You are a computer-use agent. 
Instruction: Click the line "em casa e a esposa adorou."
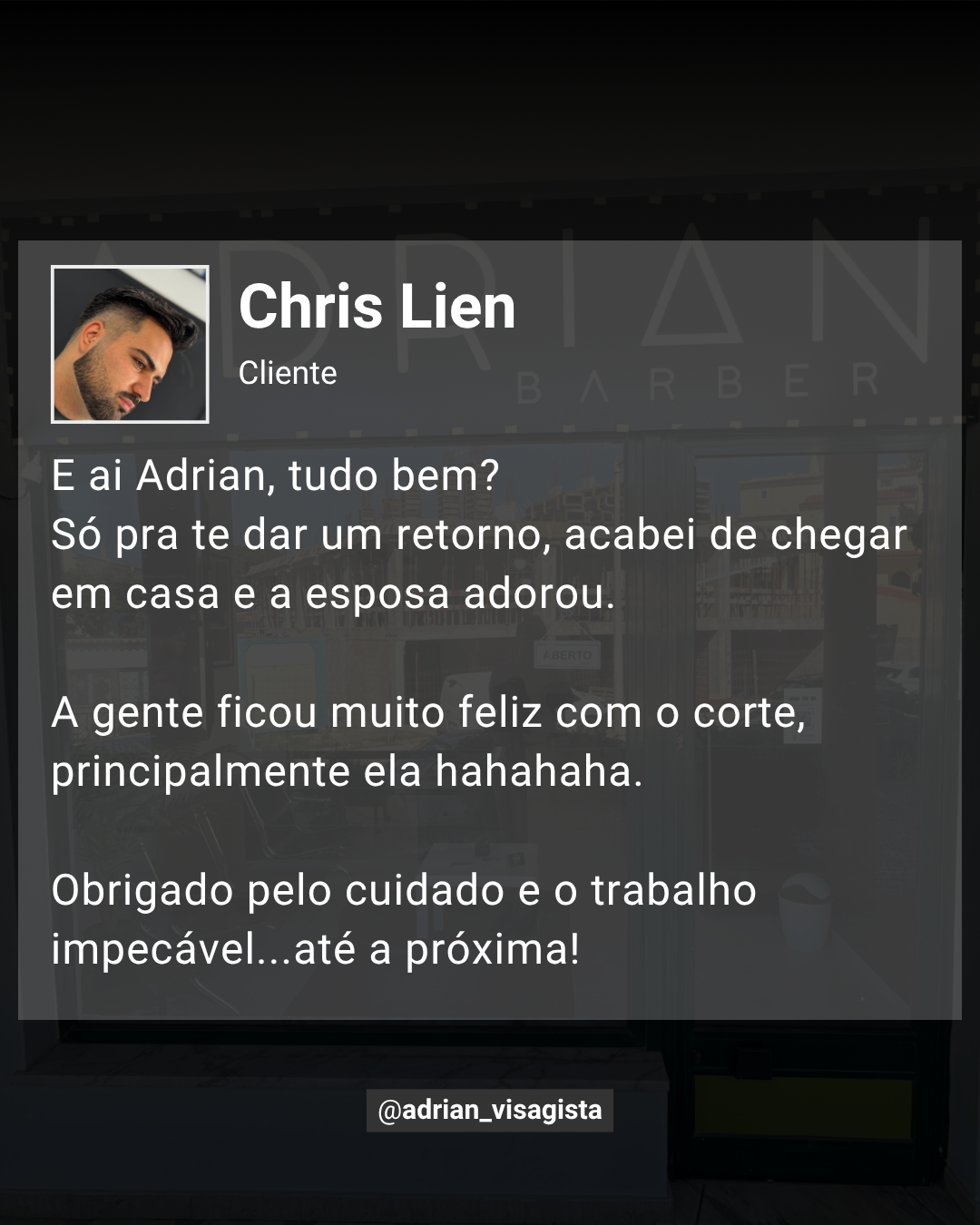[x=333, y=594]
